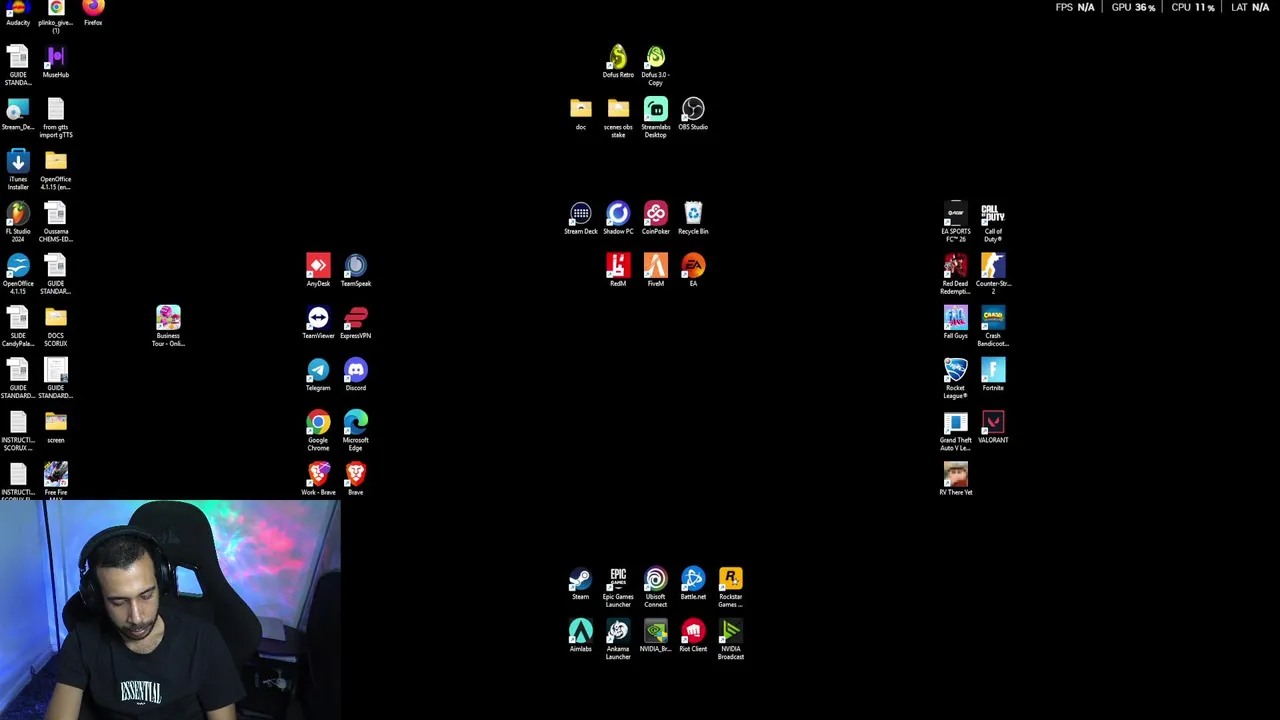Launch Call of Duty shortcut
Screen dimensions: 1280x720
(x=993, y=222)
